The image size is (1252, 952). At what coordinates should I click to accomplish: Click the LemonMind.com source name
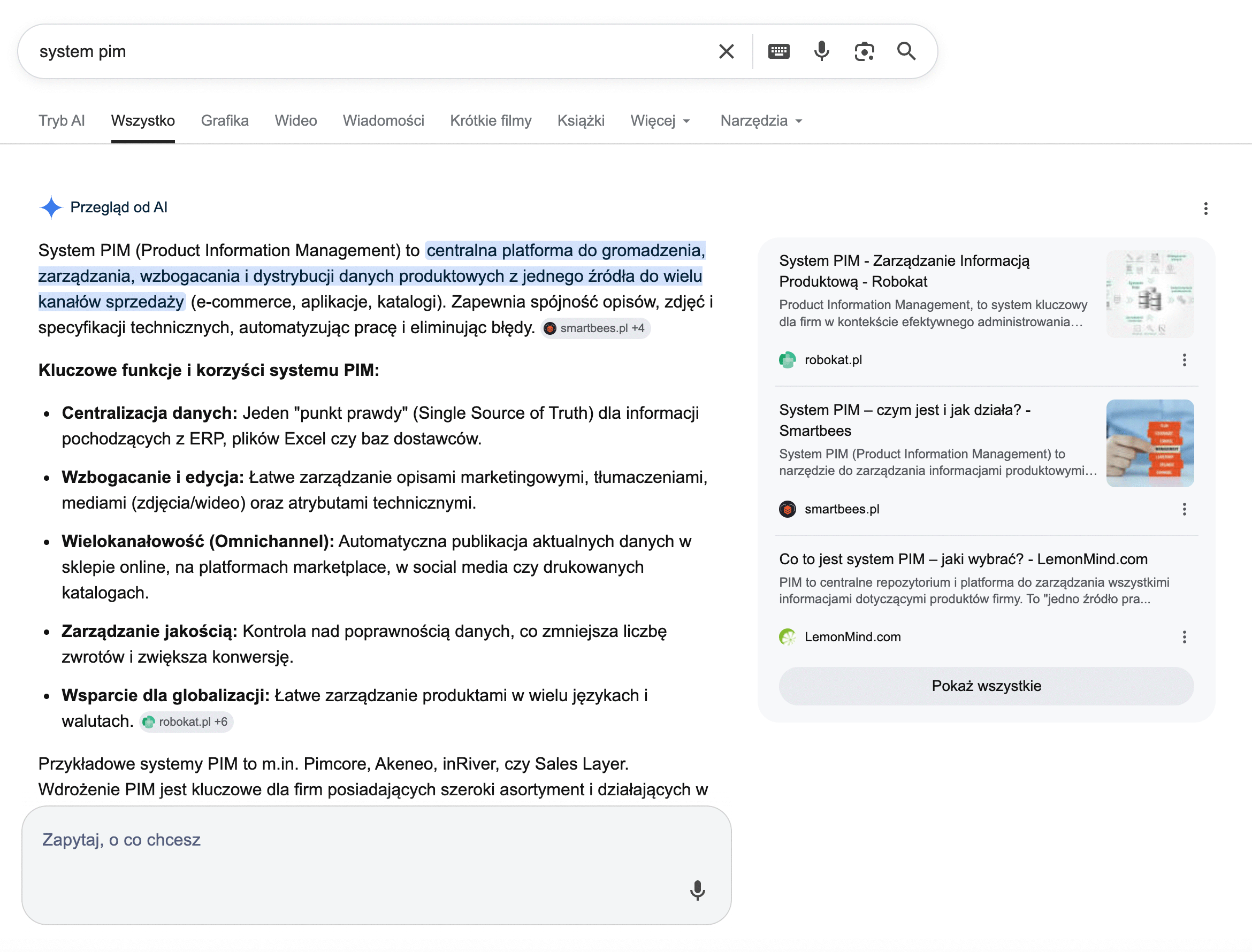(x=852, y=637)
